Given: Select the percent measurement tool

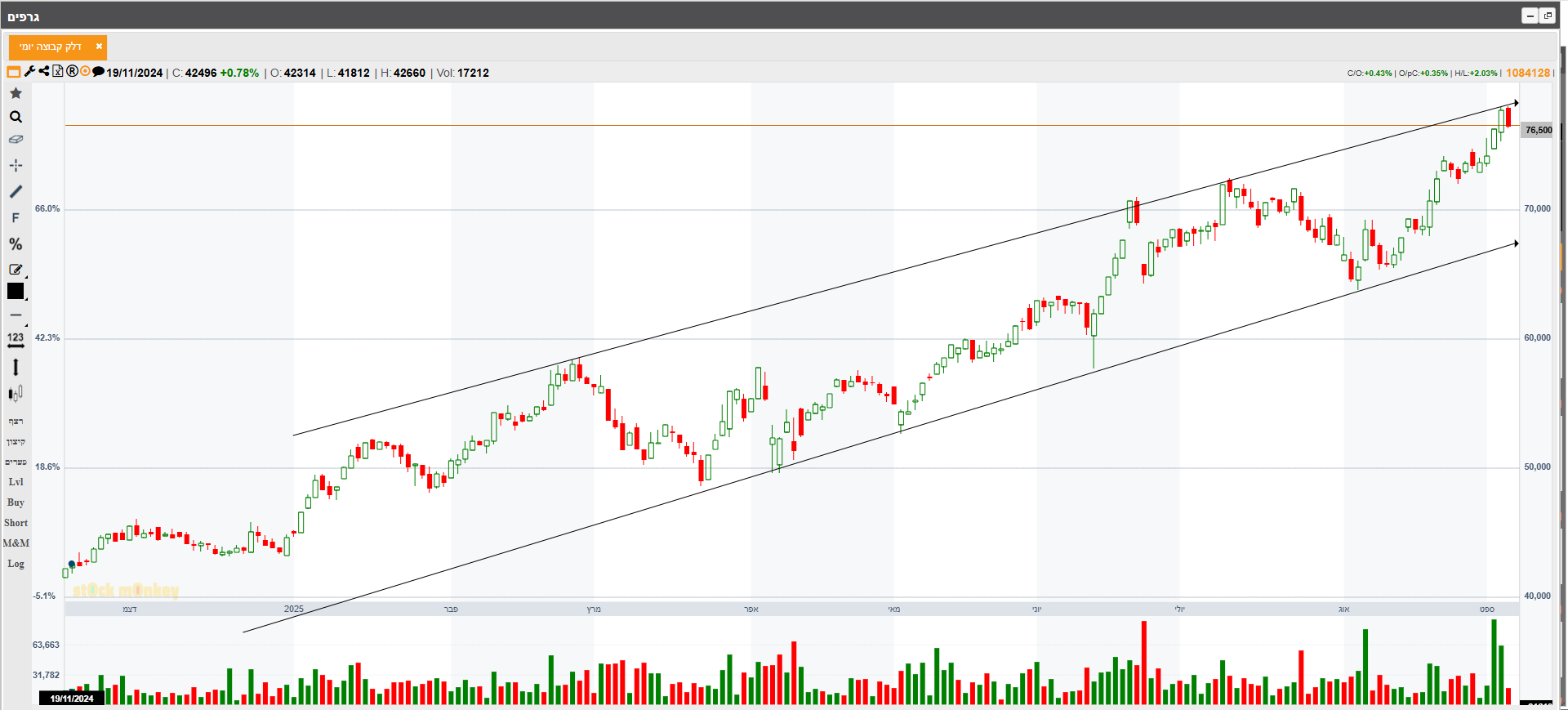Looking at the screenshot, I should coord(16,244).
